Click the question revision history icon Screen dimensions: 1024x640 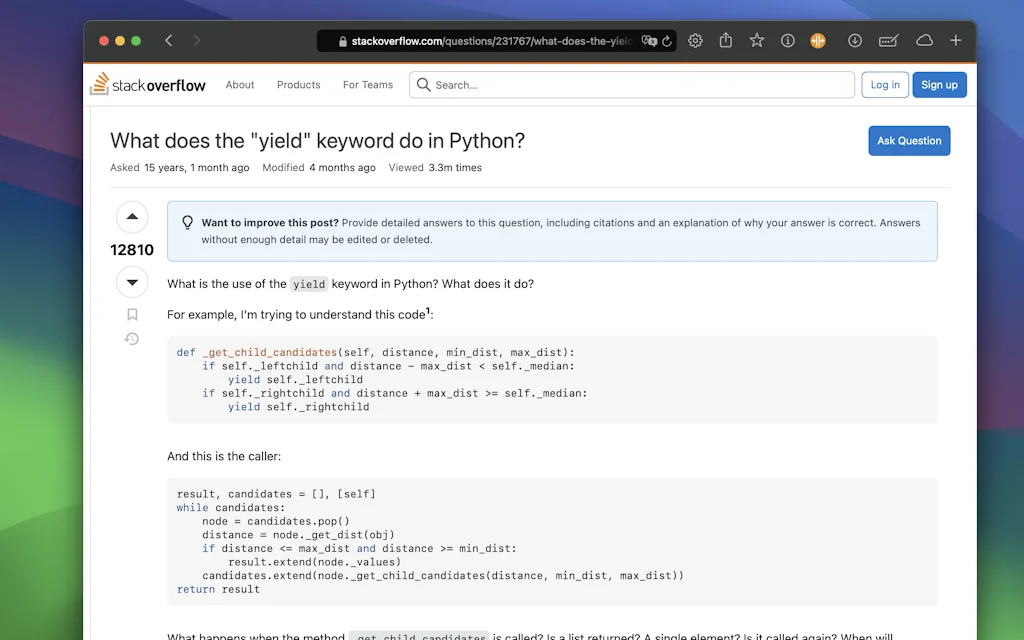(x=132, y=339)
